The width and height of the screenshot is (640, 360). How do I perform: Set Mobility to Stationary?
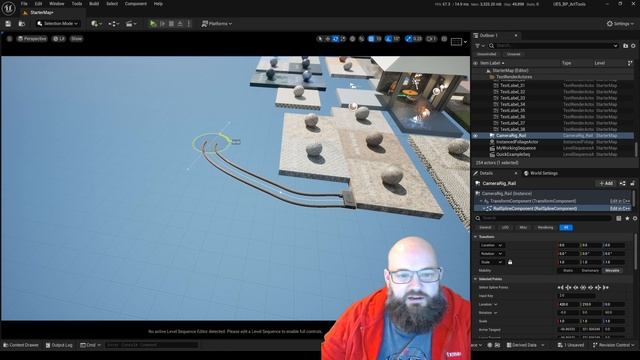590,271
